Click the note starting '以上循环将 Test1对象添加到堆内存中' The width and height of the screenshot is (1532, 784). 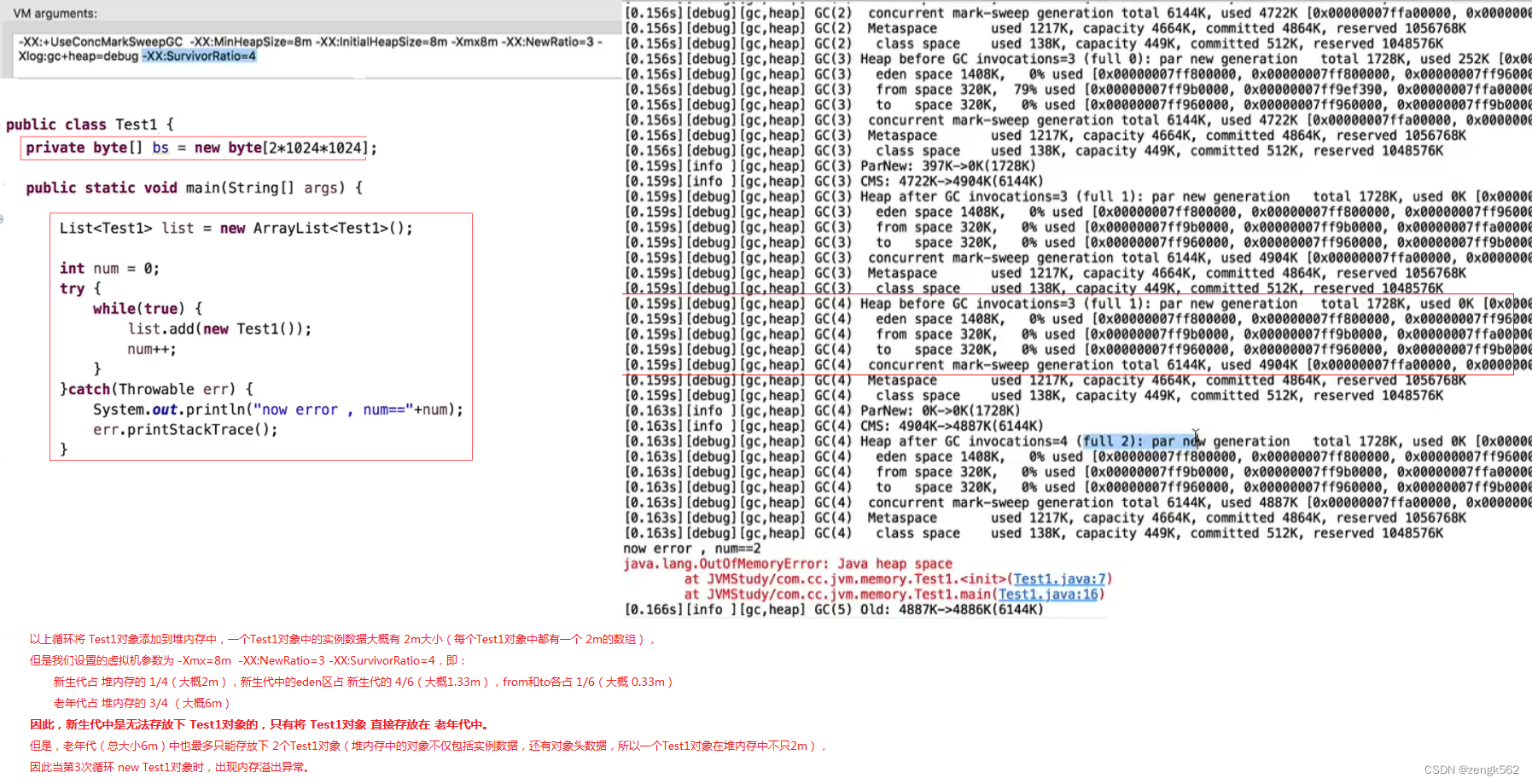click(x=342, y=639)
